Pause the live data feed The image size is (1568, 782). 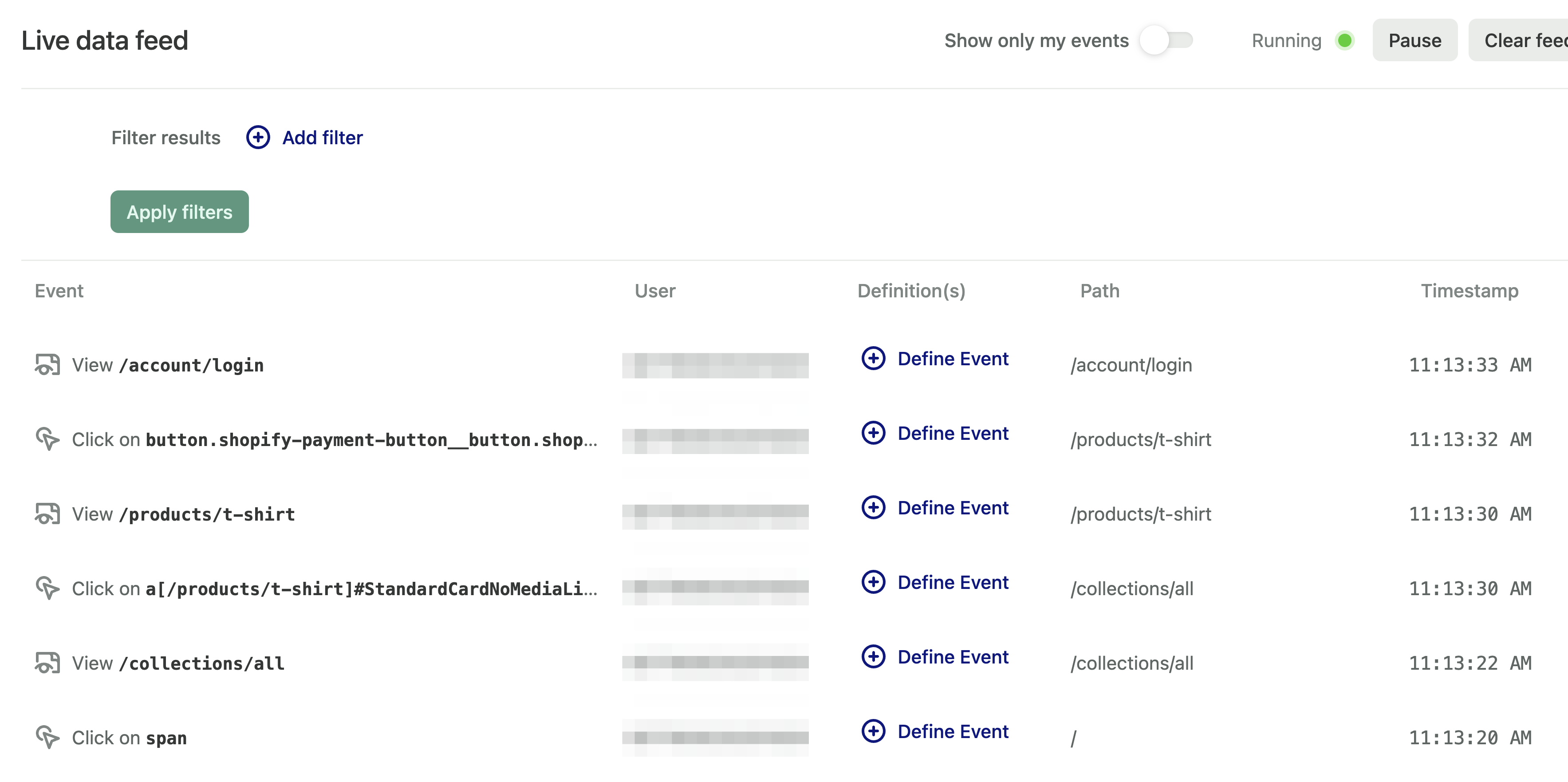(1414, 41)
